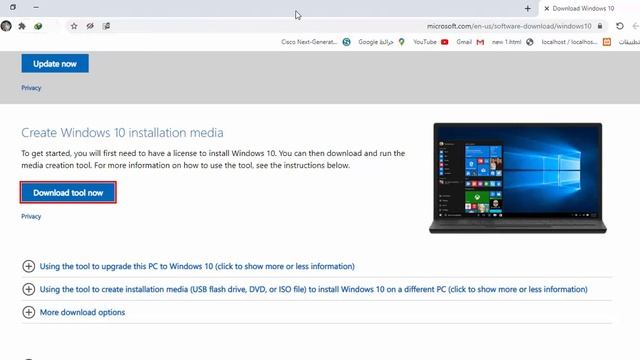
Task: Open the YouTube bookmark
Action: point(431,42)
